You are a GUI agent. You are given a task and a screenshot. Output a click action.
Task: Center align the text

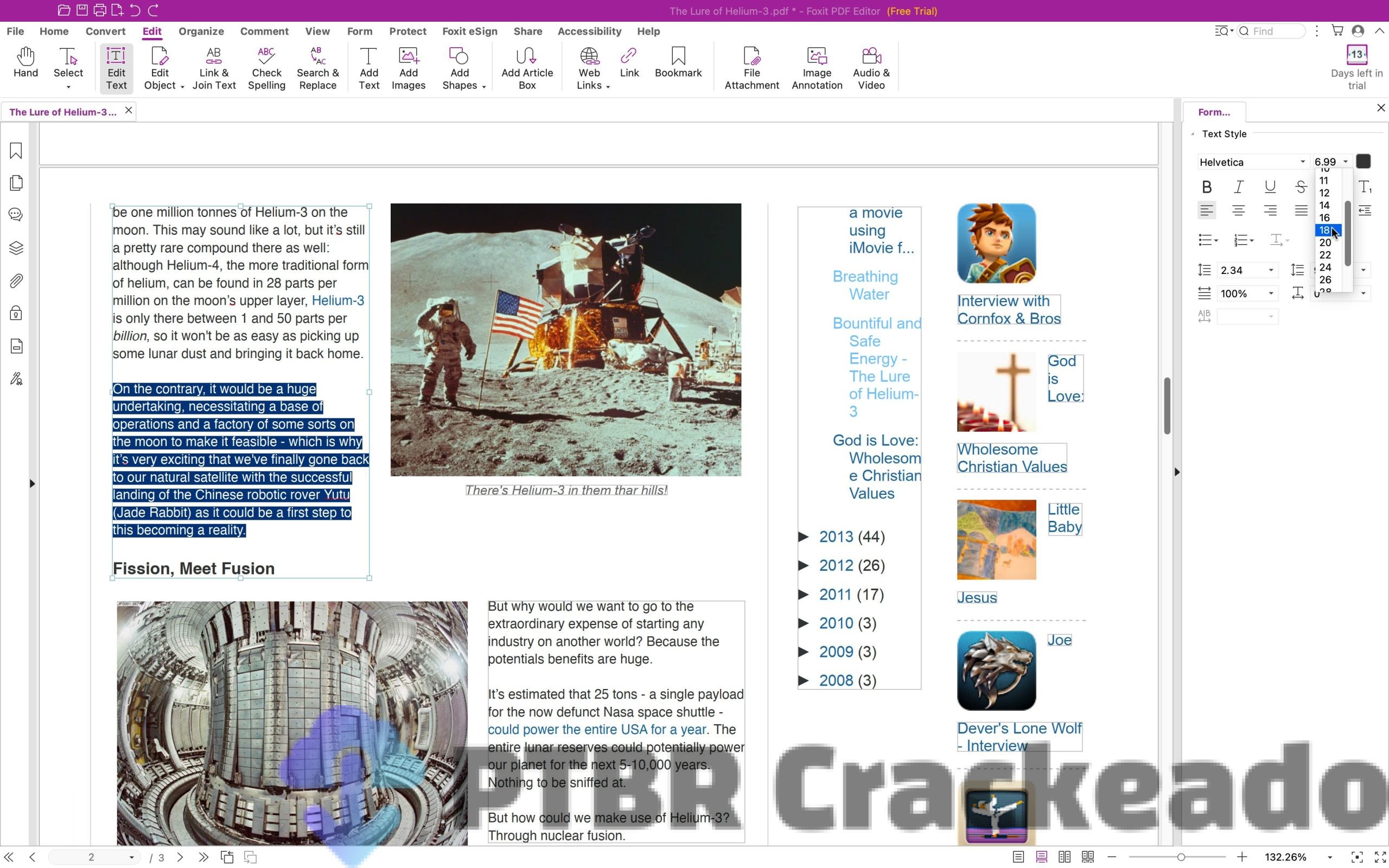point(1239,210)
